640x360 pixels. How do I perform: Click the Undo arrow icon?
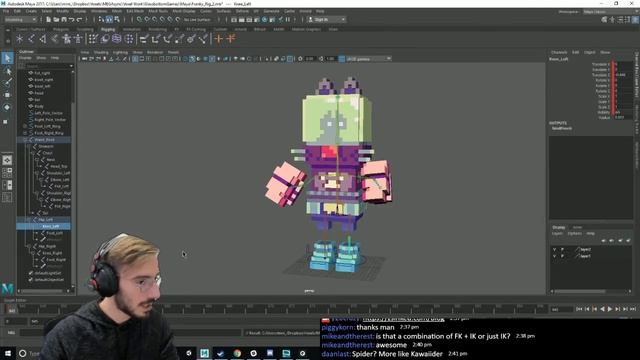click(72, 19)
